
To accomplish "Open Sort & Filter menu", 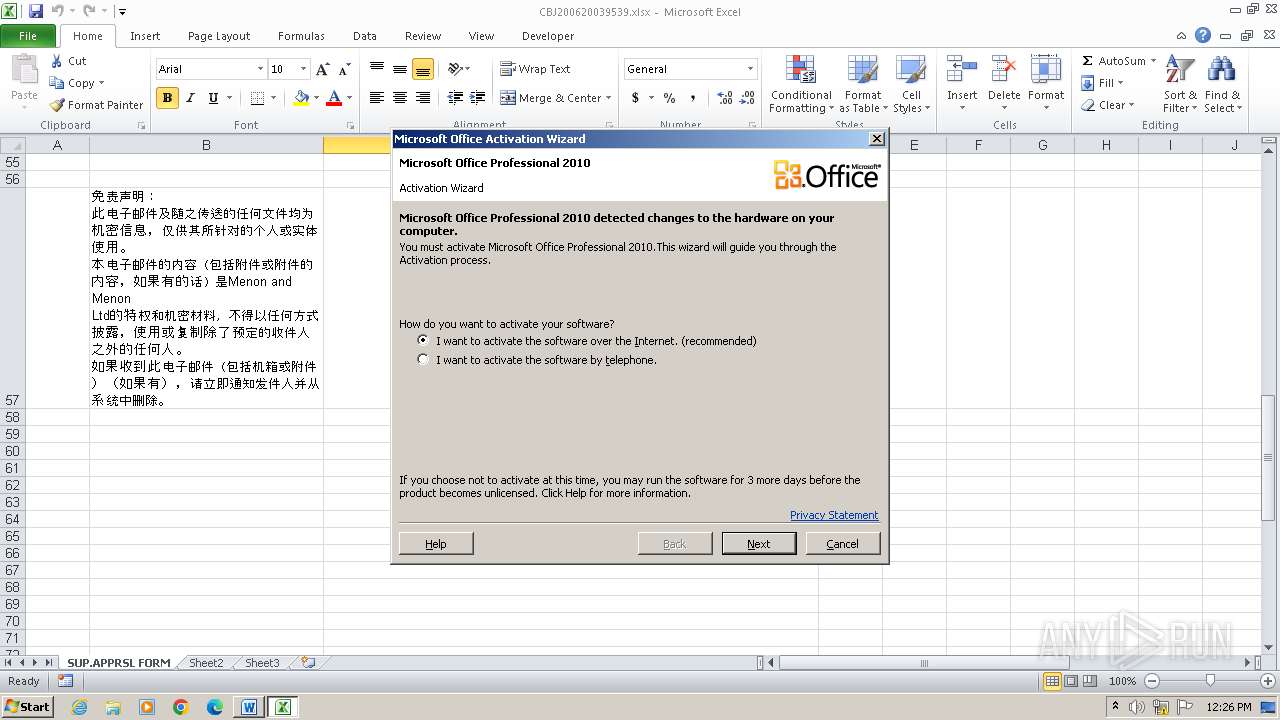I will coord(1180,84).
